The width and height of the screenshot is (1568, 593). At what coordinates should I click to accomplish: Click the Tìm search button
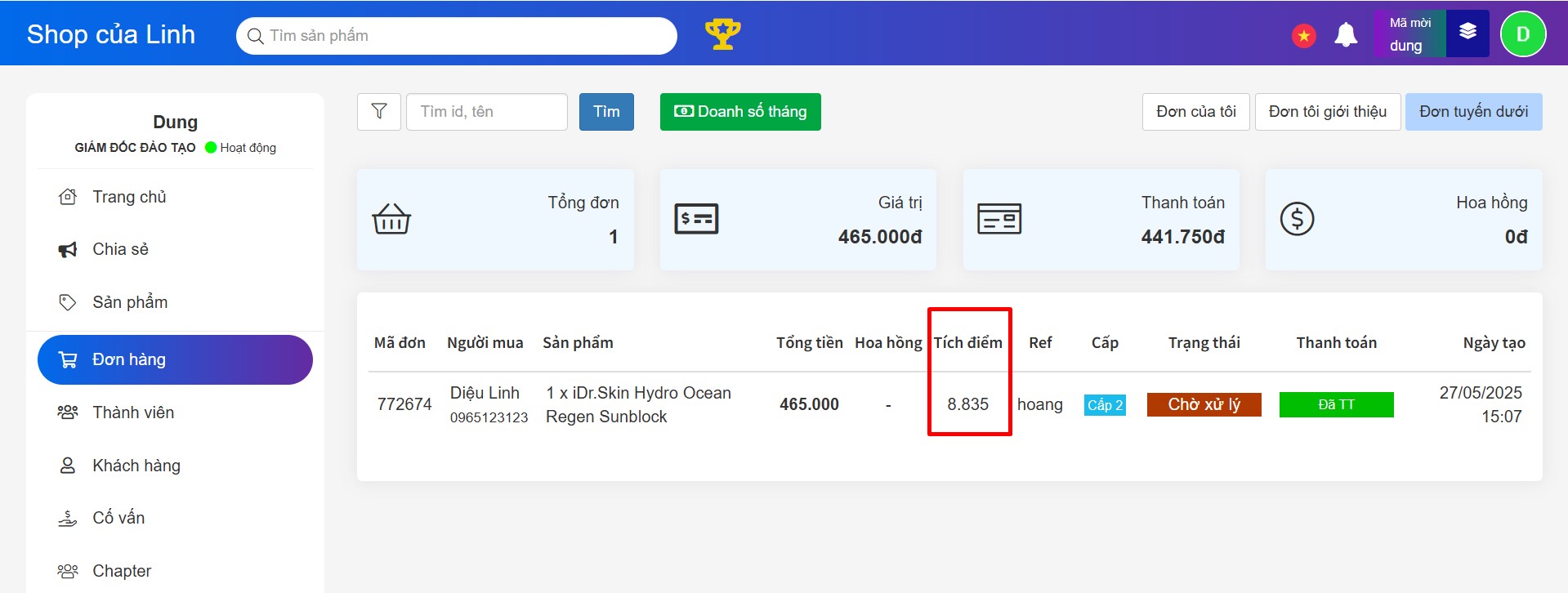click(x=606, y=111)
